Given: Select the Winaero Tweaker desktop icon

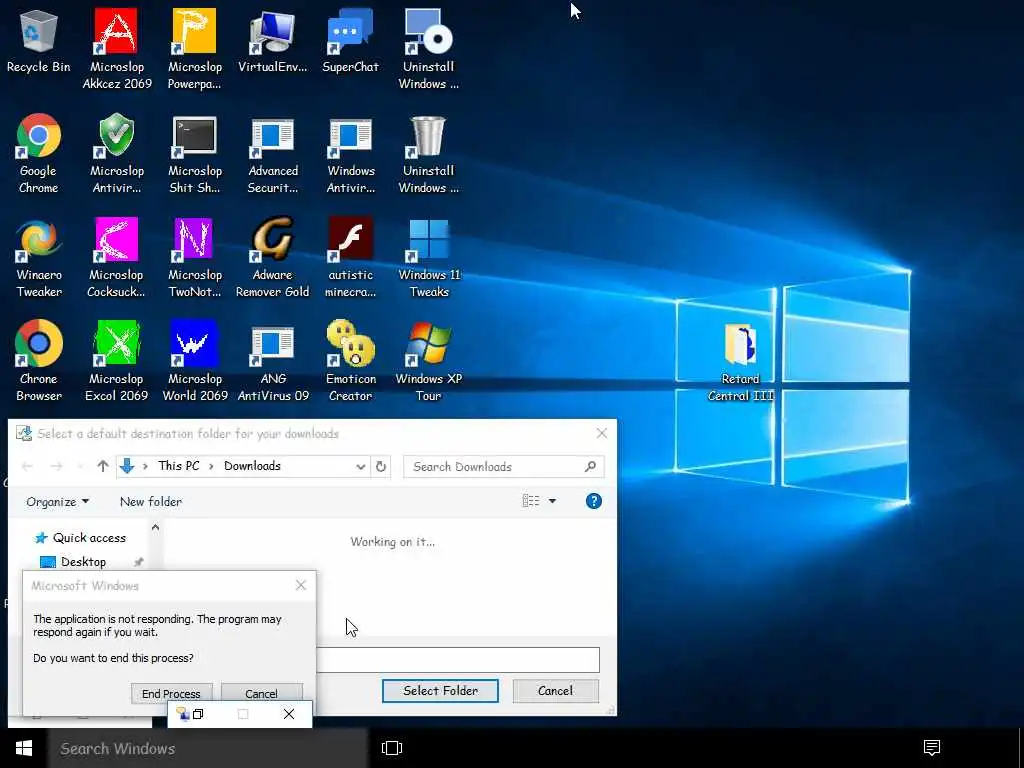Looking at the screenshot, I should point(39,257).
